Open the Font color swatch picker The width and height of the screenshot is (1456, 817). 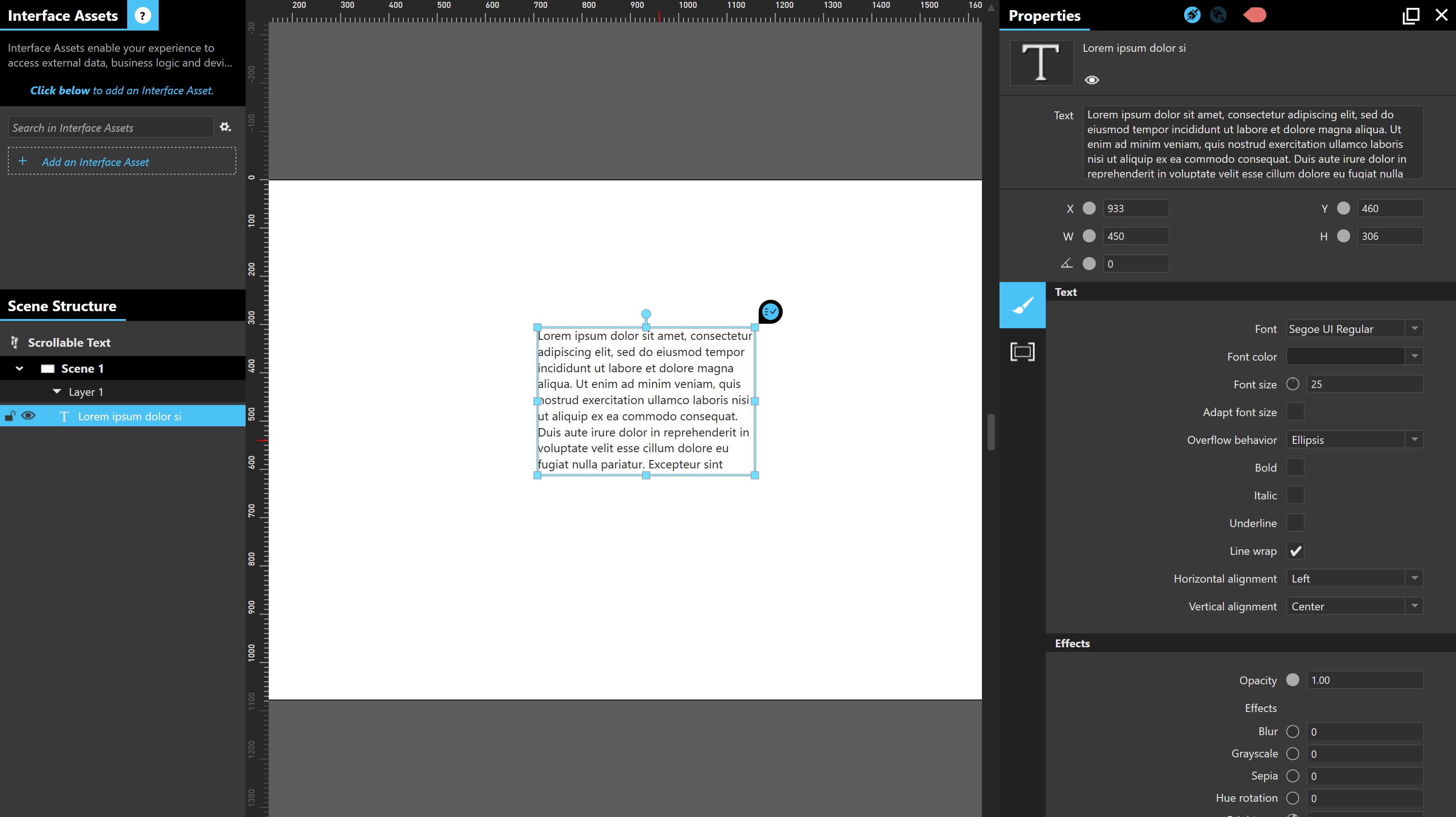(1345, 356)
